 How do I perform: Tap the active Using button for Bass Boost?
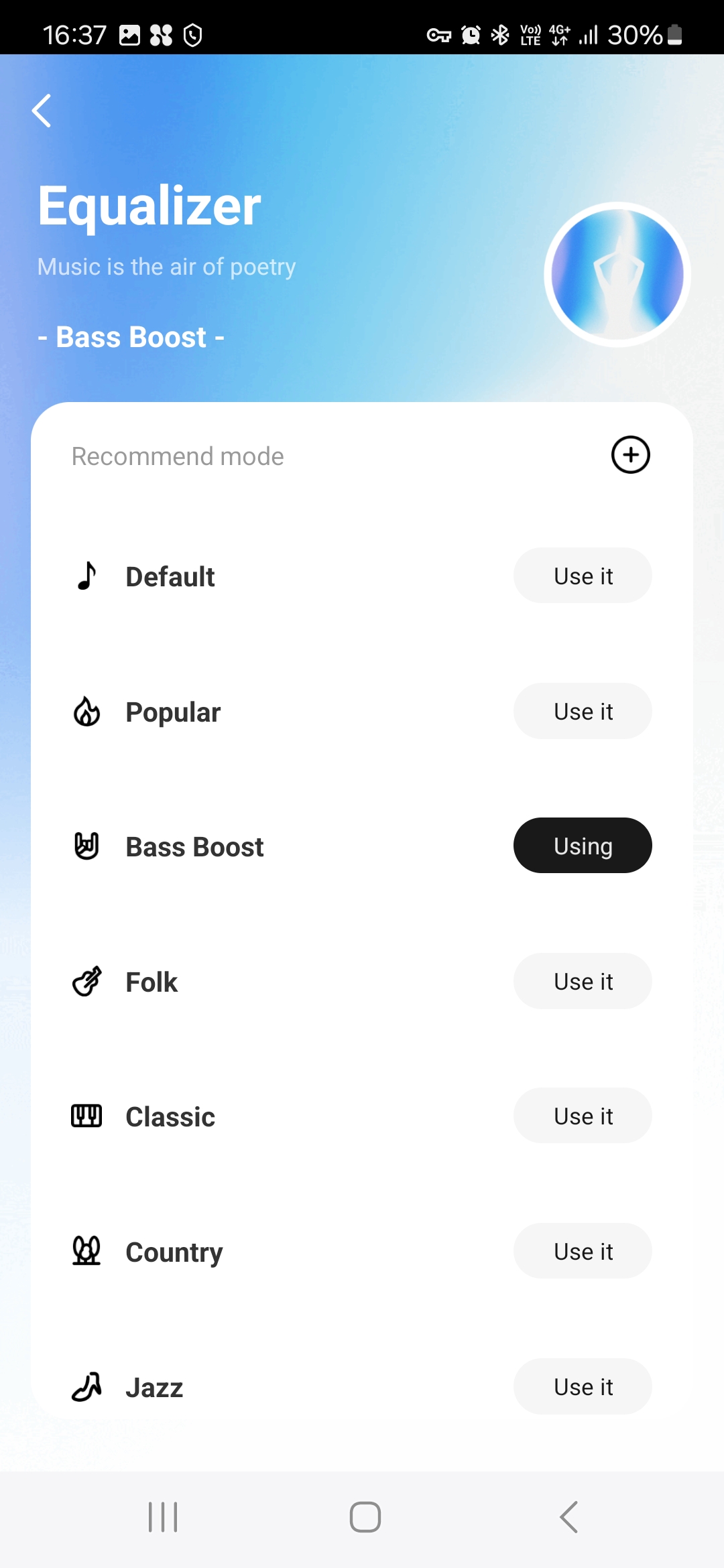pyautogui.click(x=583, y=846)
